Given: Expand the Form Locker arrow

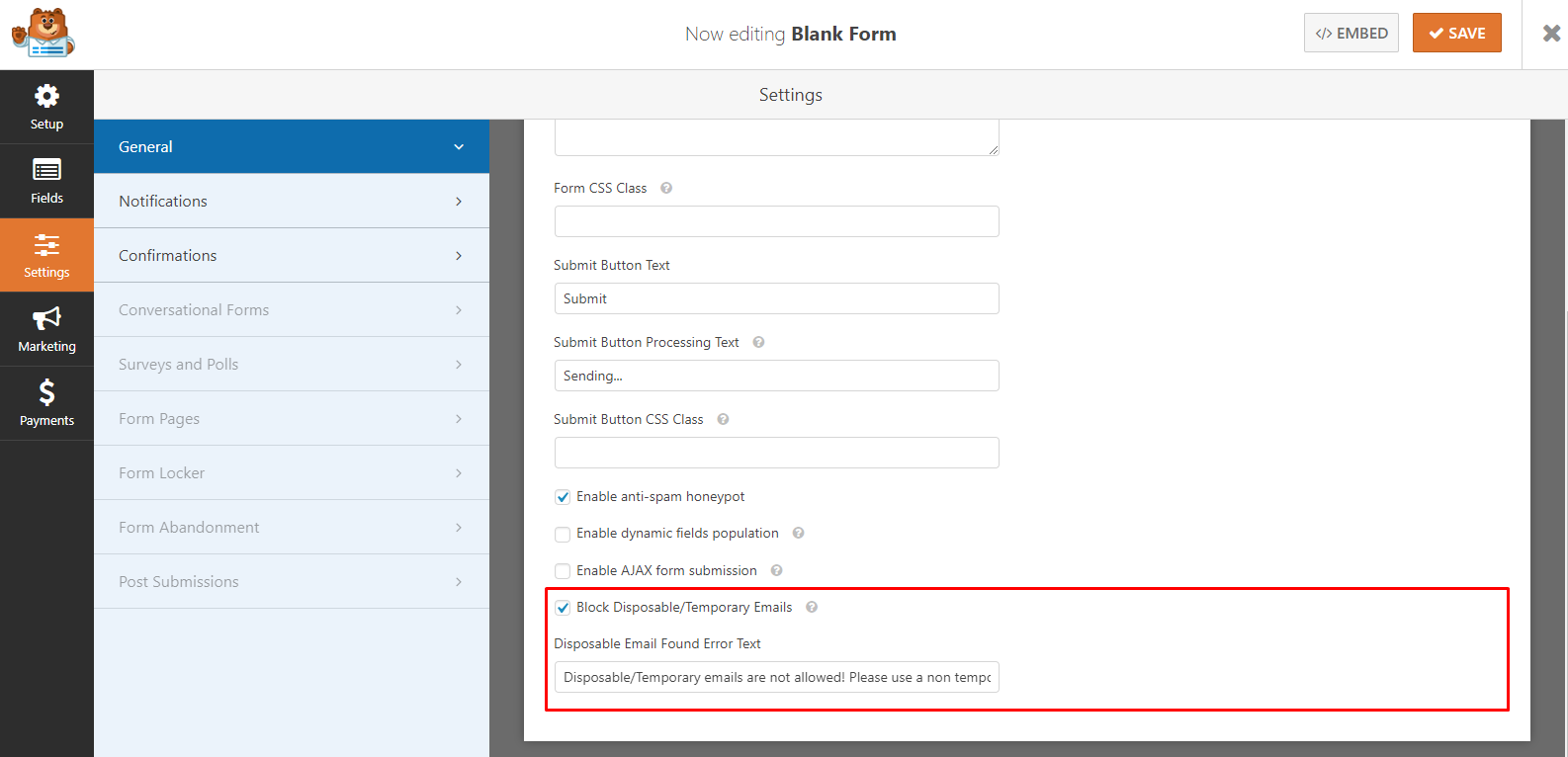Looking at the screenshot, I should (459, 473).
